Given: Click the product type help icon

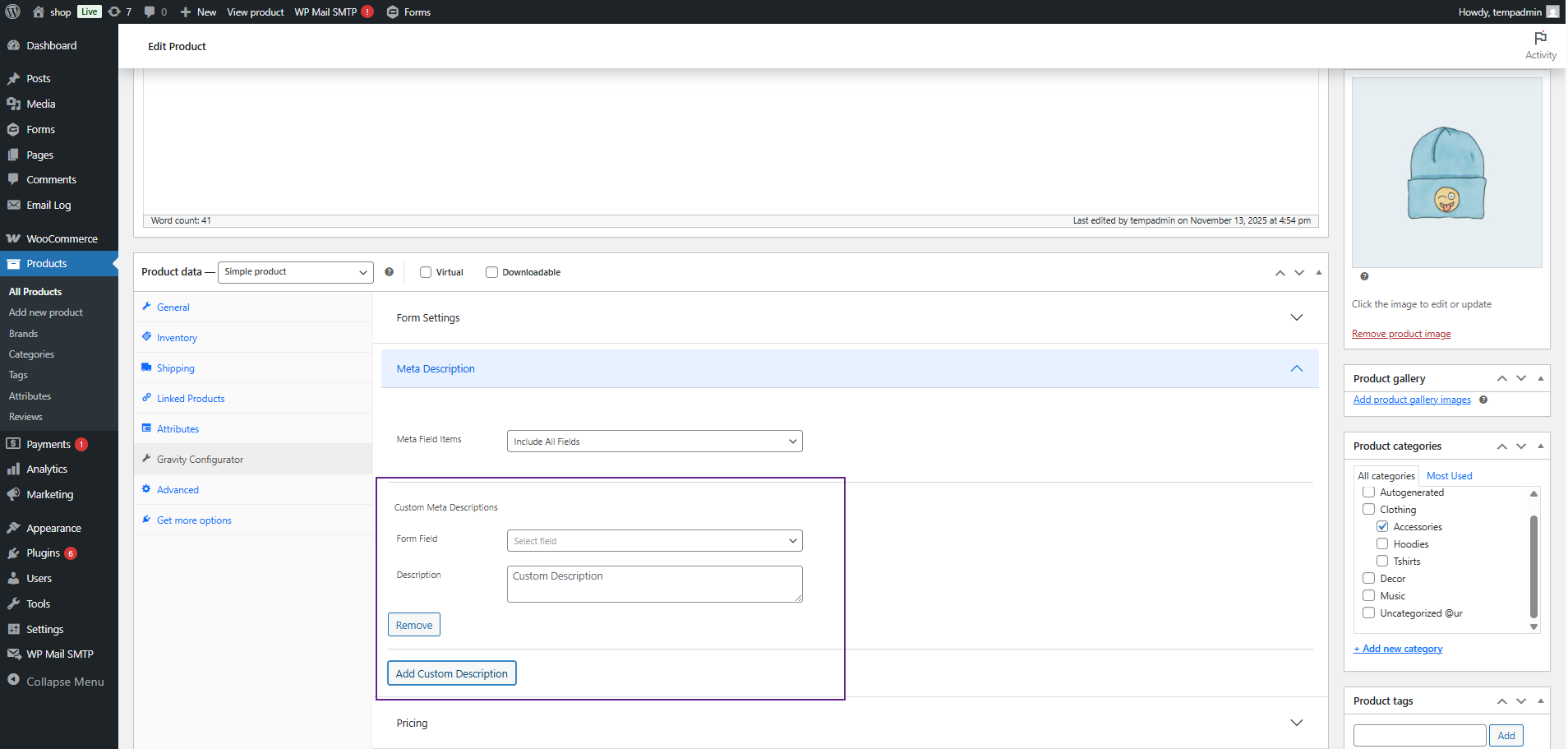Looking at the screenshot, I should click(389, 272).
